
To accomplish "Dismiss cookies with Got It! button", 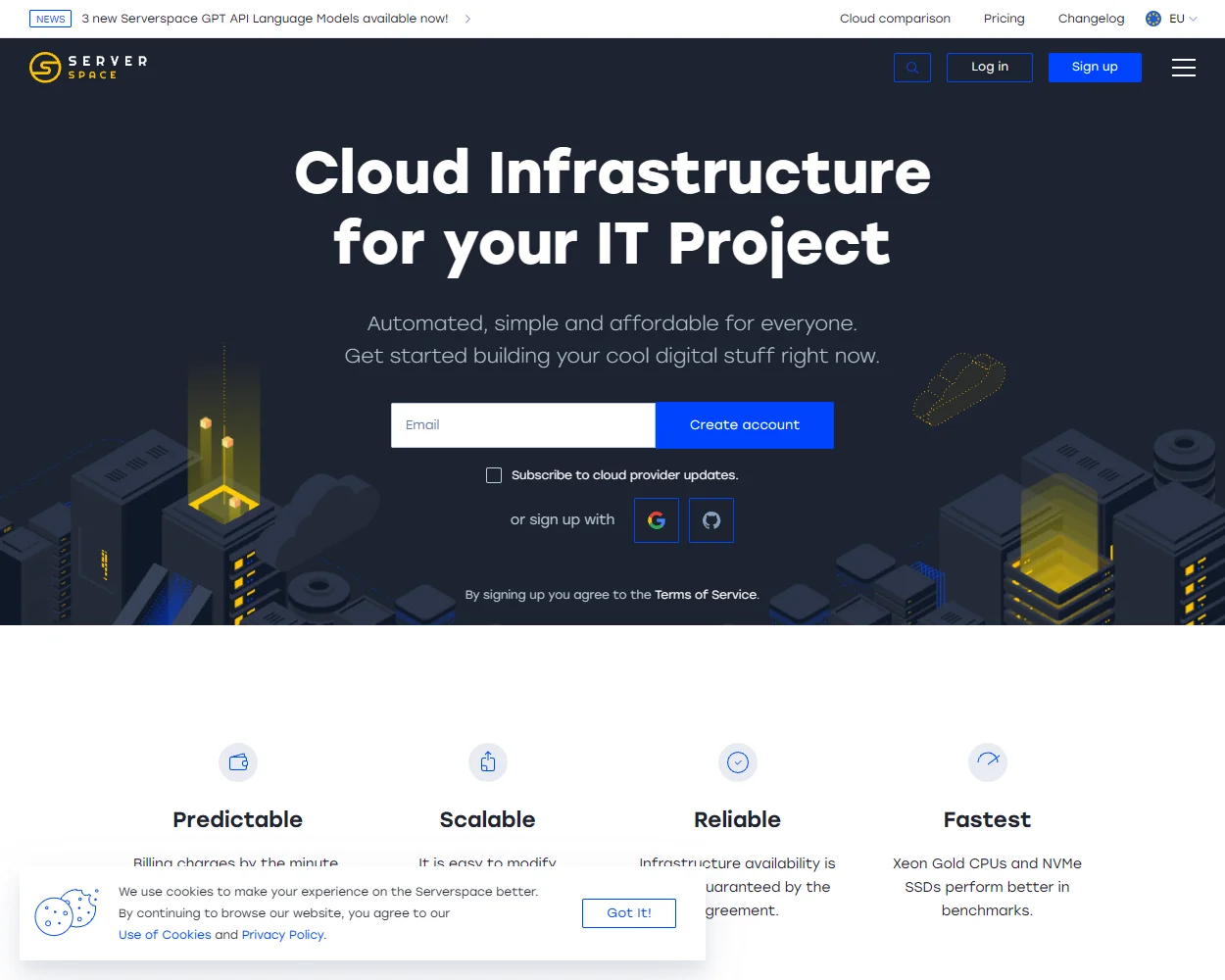I will (628, 912).
